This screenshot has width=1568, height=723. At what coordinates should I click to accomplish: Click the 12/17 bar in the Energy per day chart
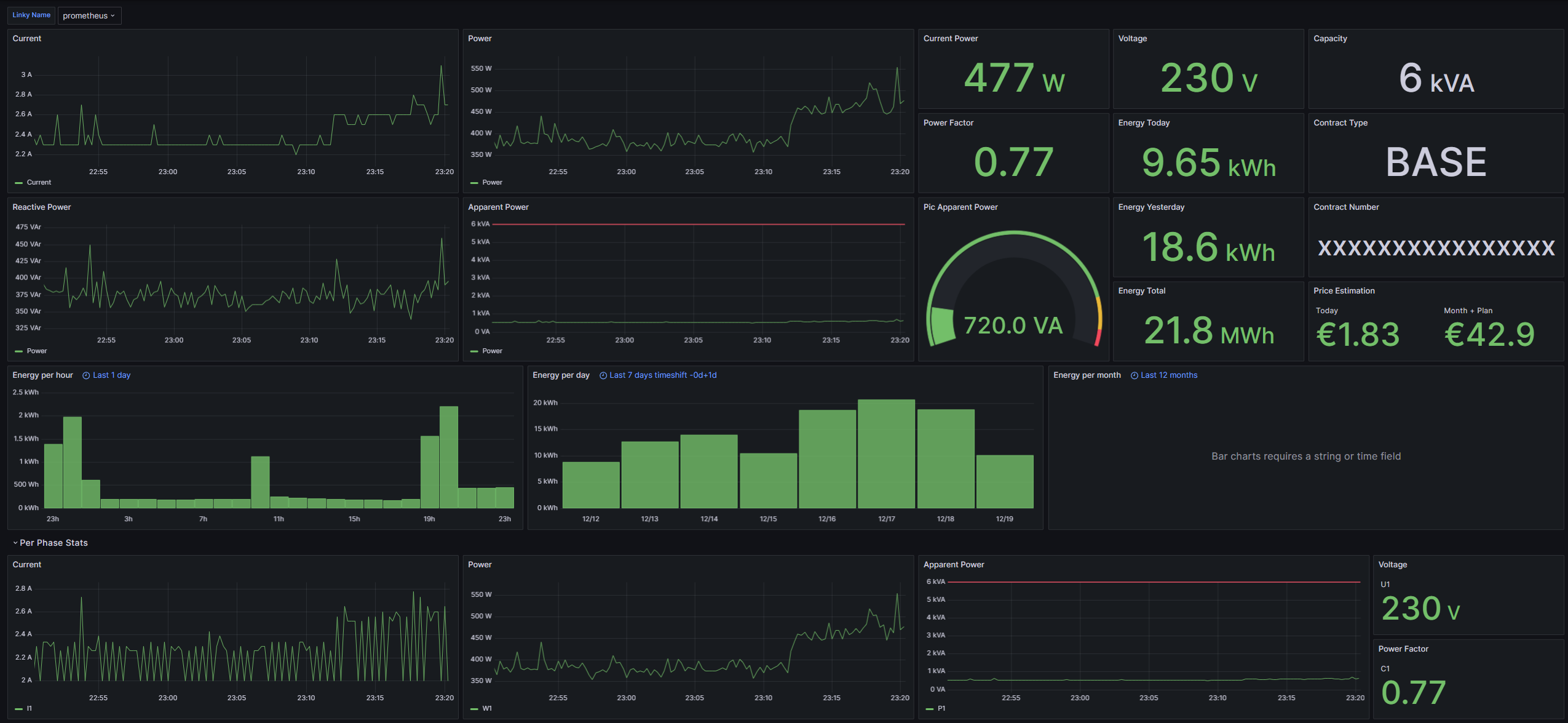click(x=886, y=453)
